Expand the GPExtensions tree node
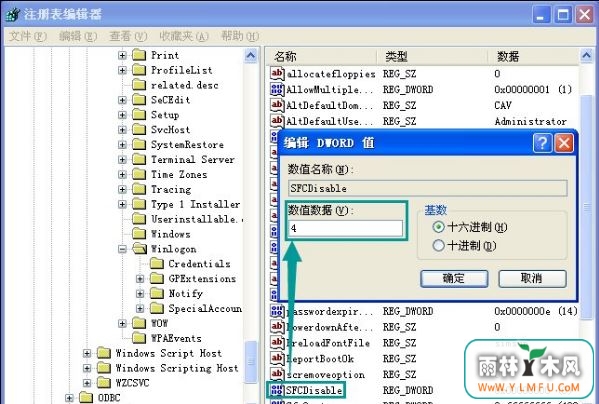 140,279
